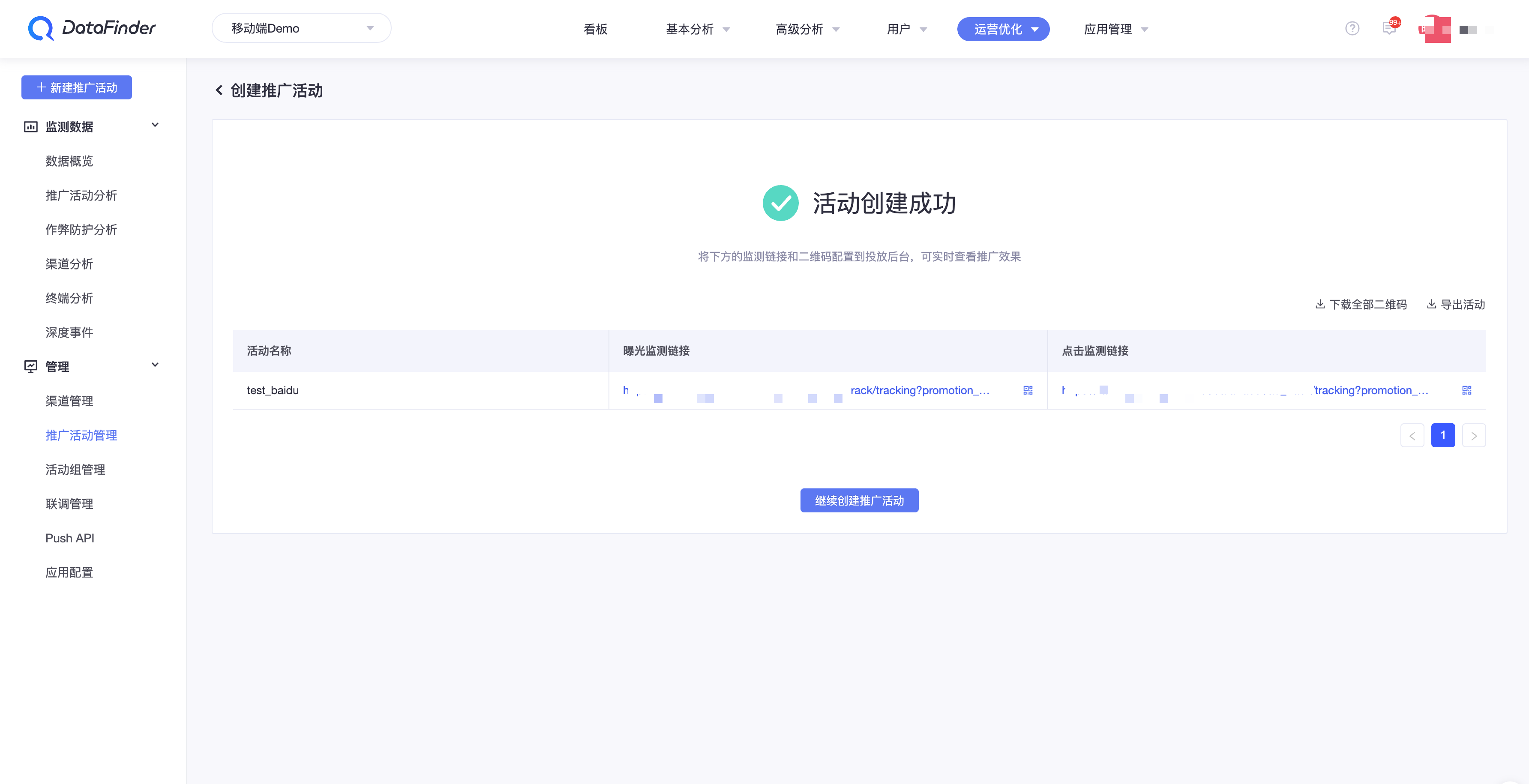Click the 新建推广活动 button
1529x784 pixels.
coord(77,87)
